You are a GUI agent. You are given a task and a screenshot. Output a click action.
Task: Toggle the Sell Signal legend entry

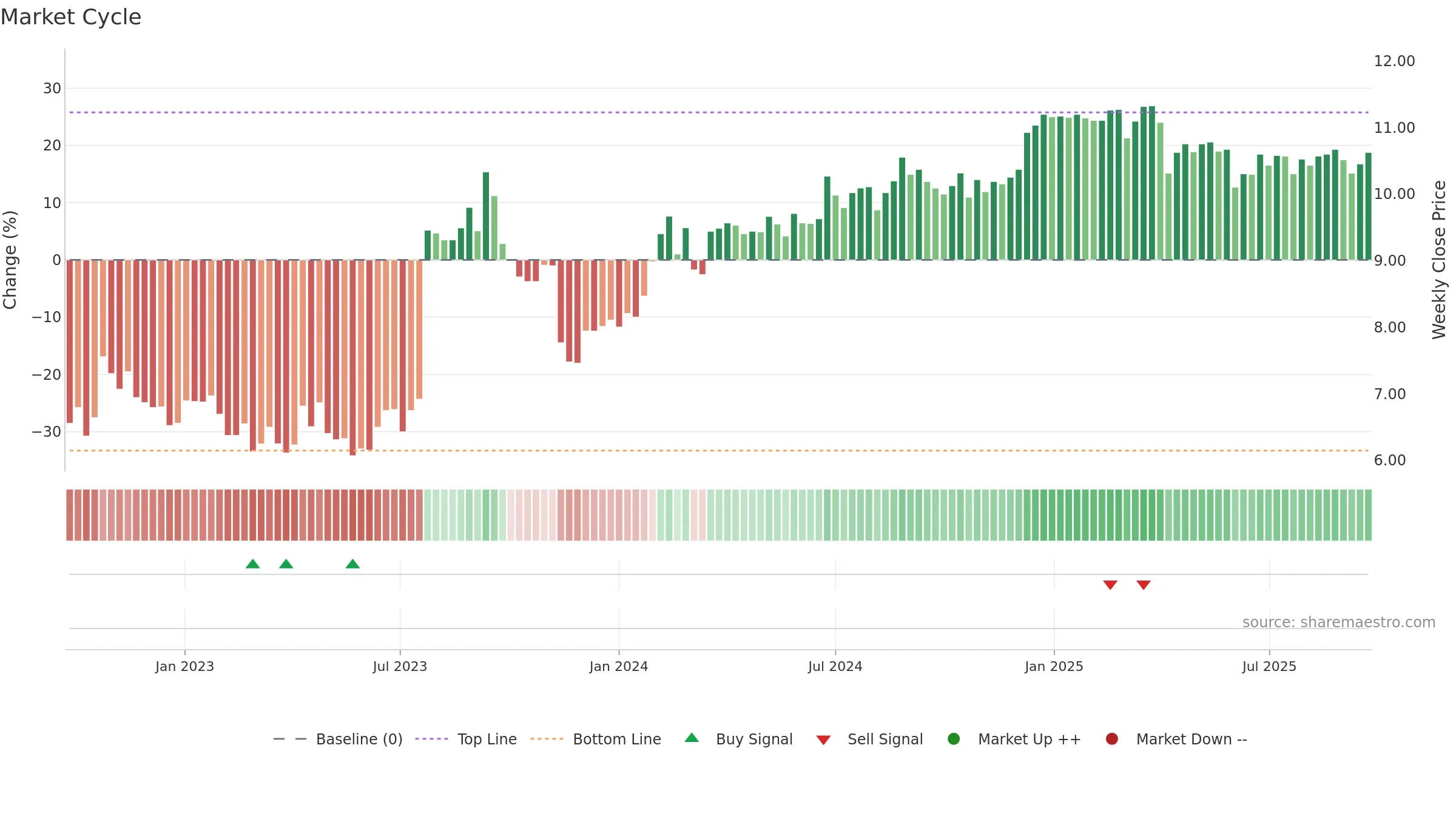(869, 739)
